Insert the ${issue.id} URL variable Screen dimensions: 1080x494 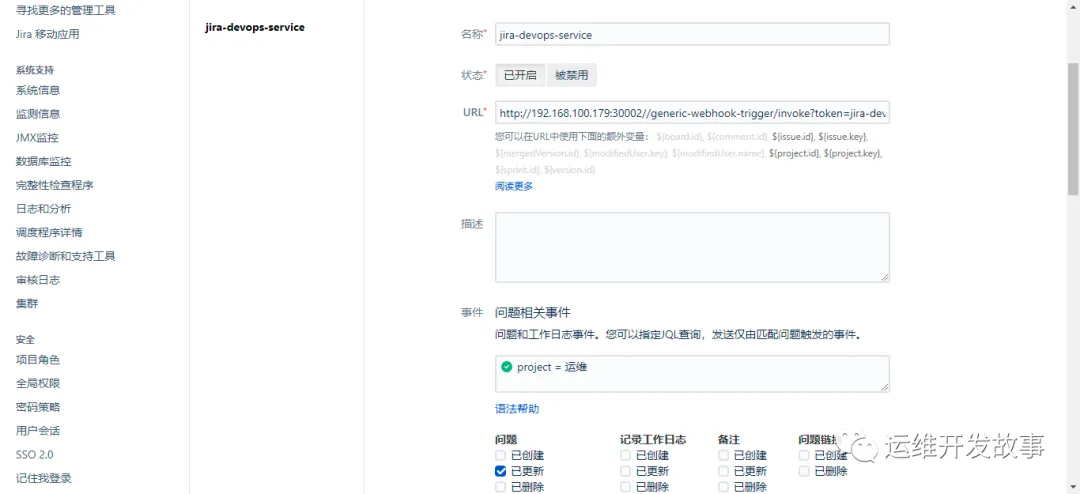794,137
